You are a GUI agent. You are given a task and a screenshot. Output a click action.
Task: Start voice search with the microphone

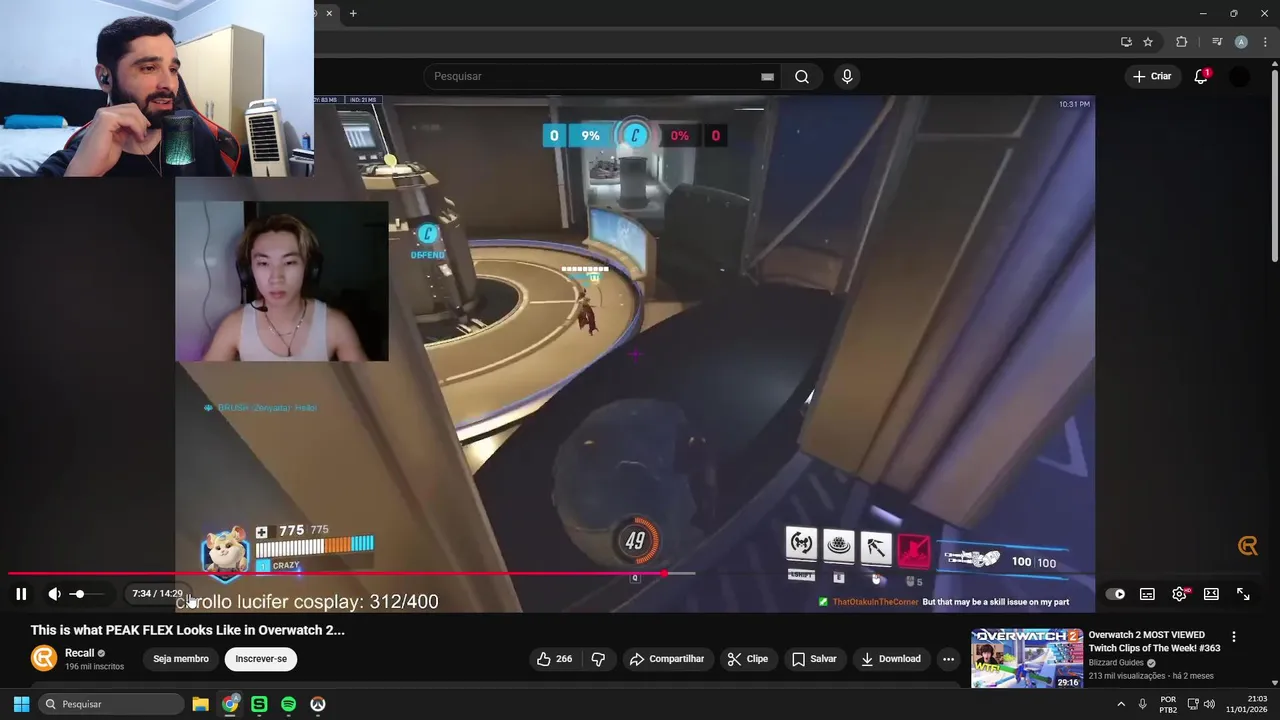pos(847,76)
